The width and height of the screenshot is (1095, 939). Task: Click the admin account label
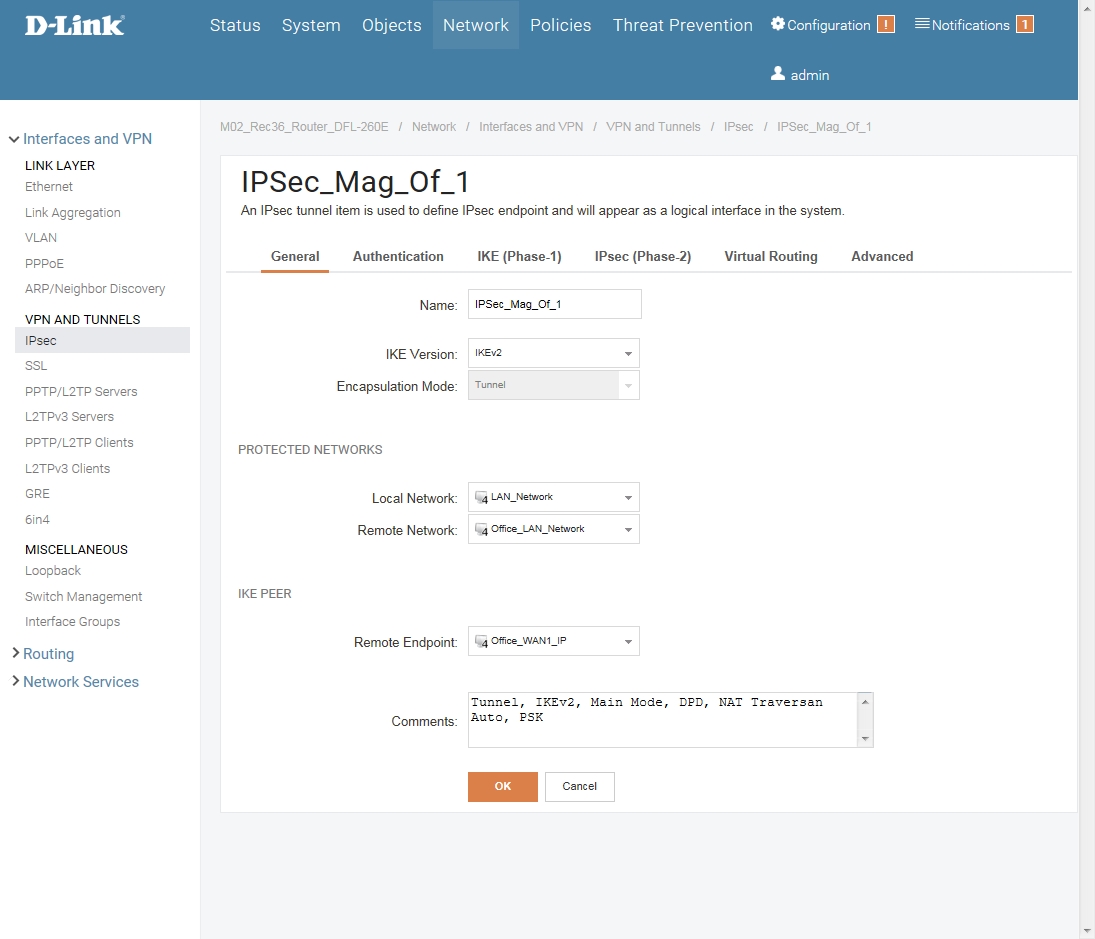(810, 75)
